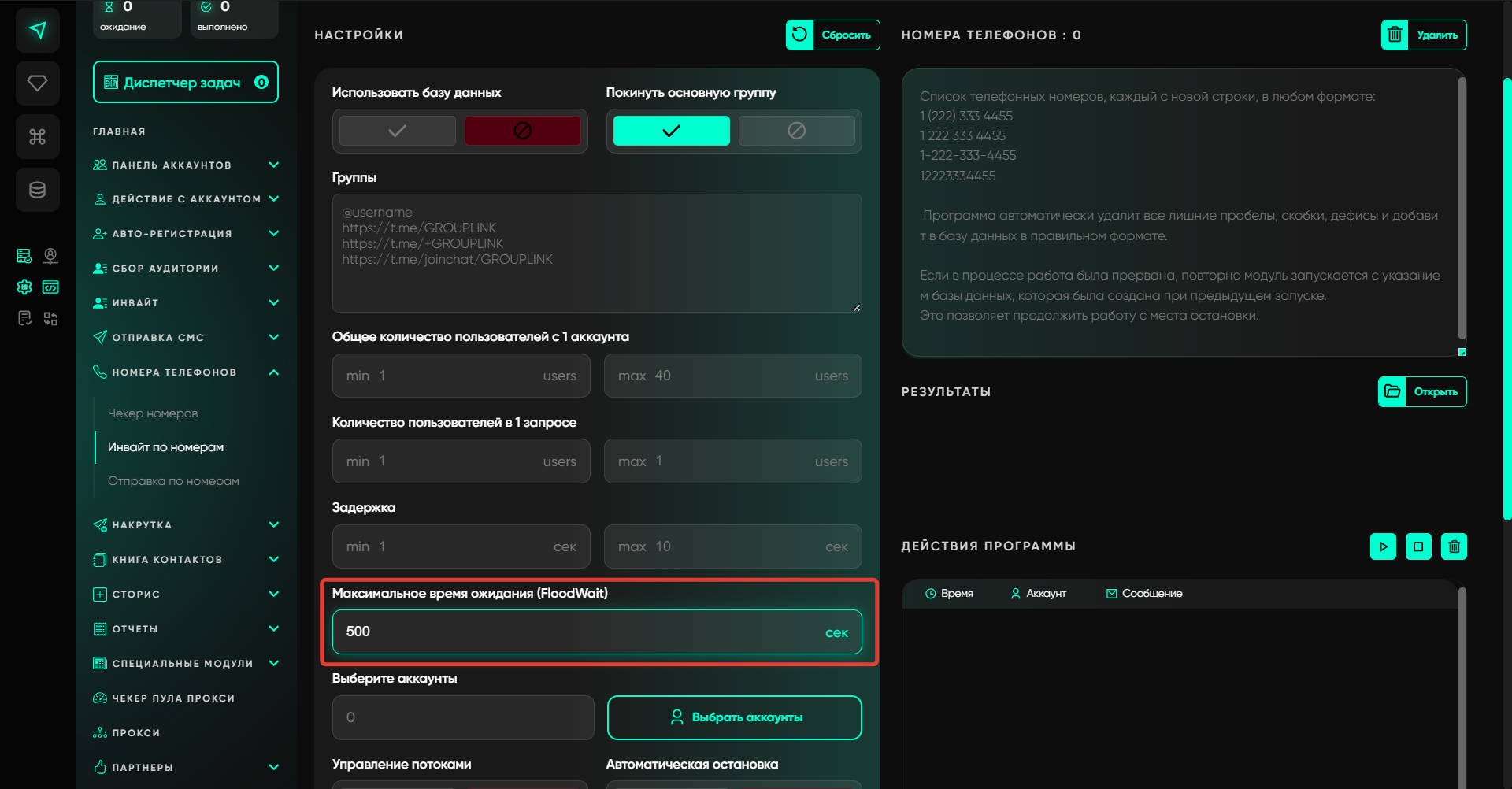Open Чекер номеров submenu item
This screenshot has width=1512, height=789.
pyautogui.click(x=153, y=413)
